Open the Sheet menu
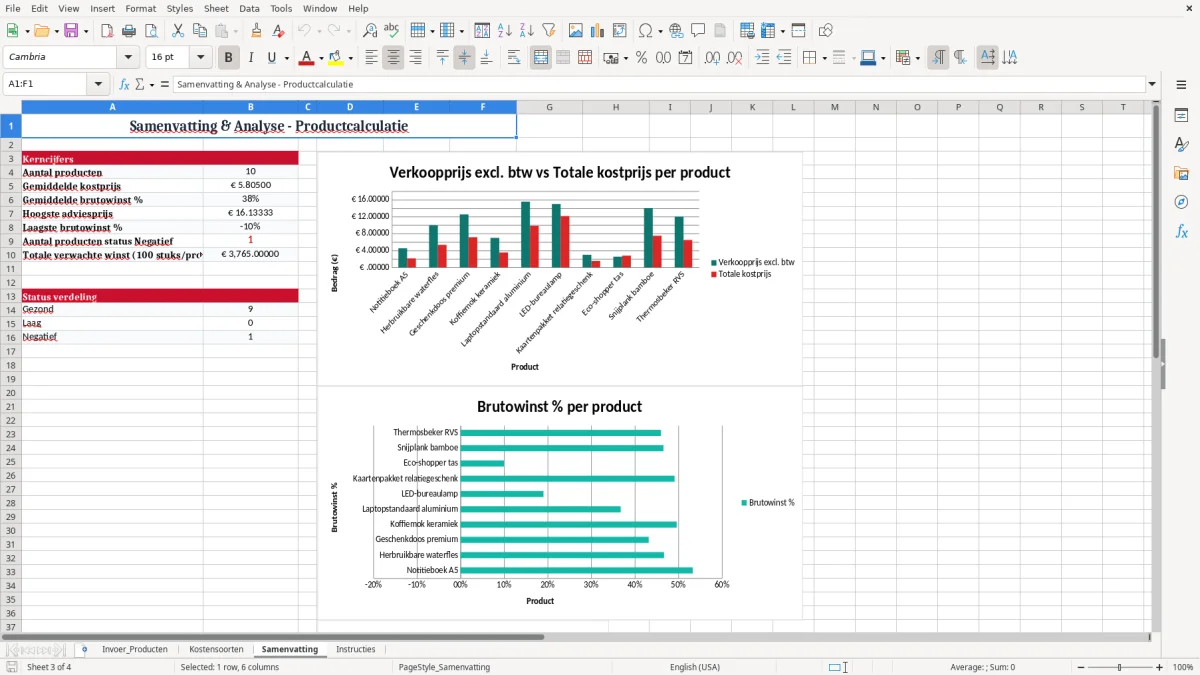Image resolution: width=1200 pixels, height=675 pixels. (216, 8)
